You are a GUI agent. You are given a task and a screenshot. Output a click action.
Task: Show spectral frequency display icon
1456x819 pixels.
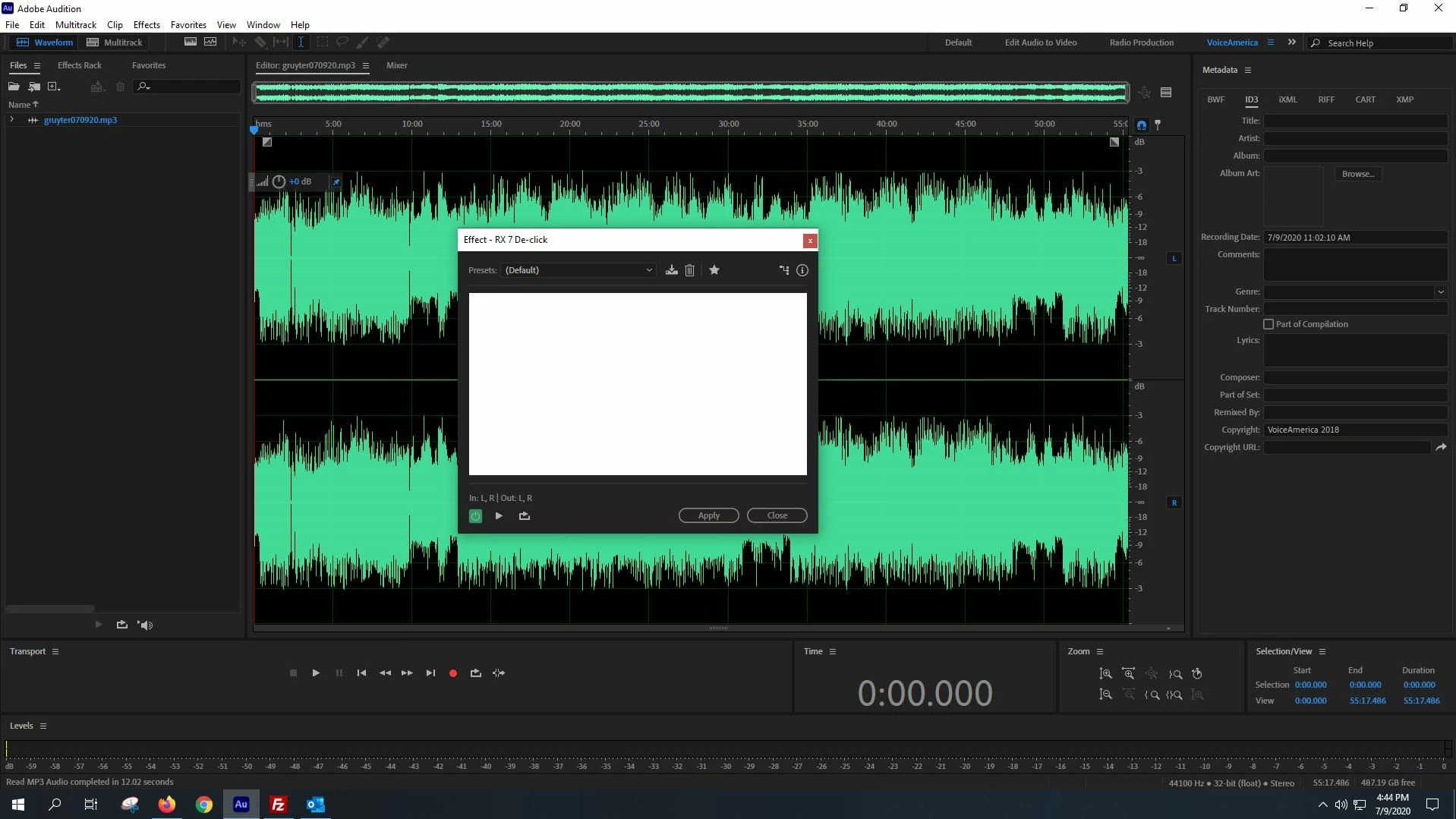191,43
